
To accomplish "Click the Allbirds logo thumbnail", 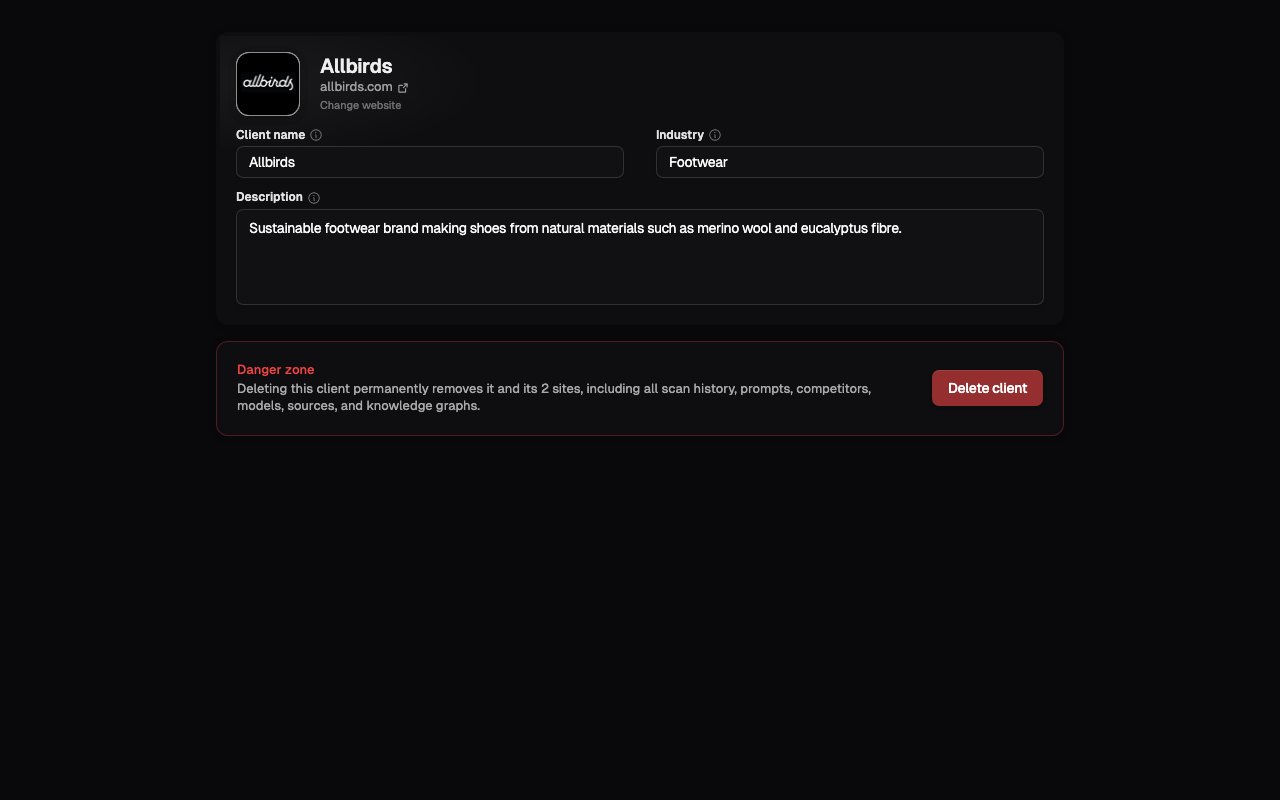I will tap(268, 84).
